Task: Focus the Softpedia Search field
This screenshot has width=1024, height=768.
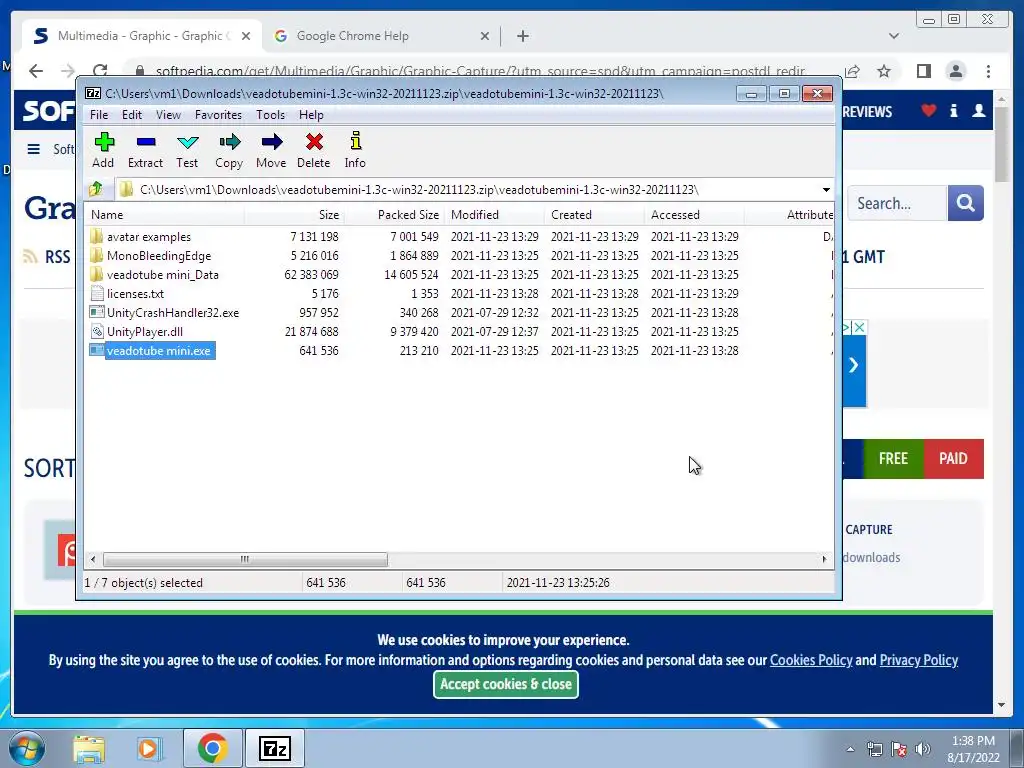Action: [x=897, y=203]
